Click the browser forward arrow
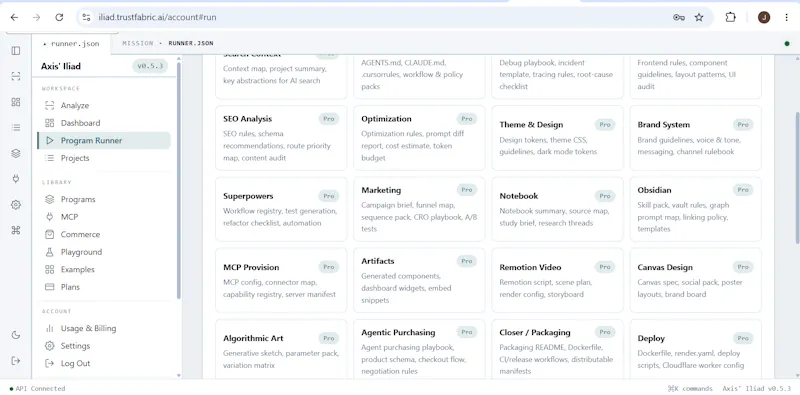The width and height of the screenshot is (800, 395). (x=36, y=17)
